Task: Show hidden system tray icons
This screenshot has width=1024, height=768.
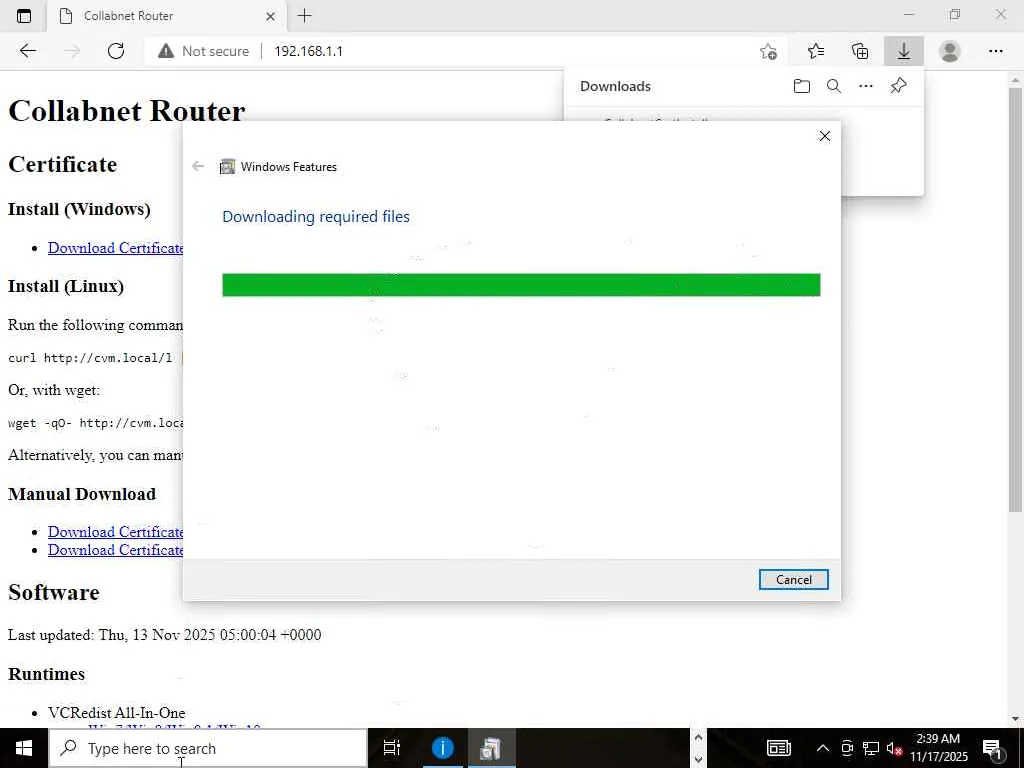Action: (823, 748)
